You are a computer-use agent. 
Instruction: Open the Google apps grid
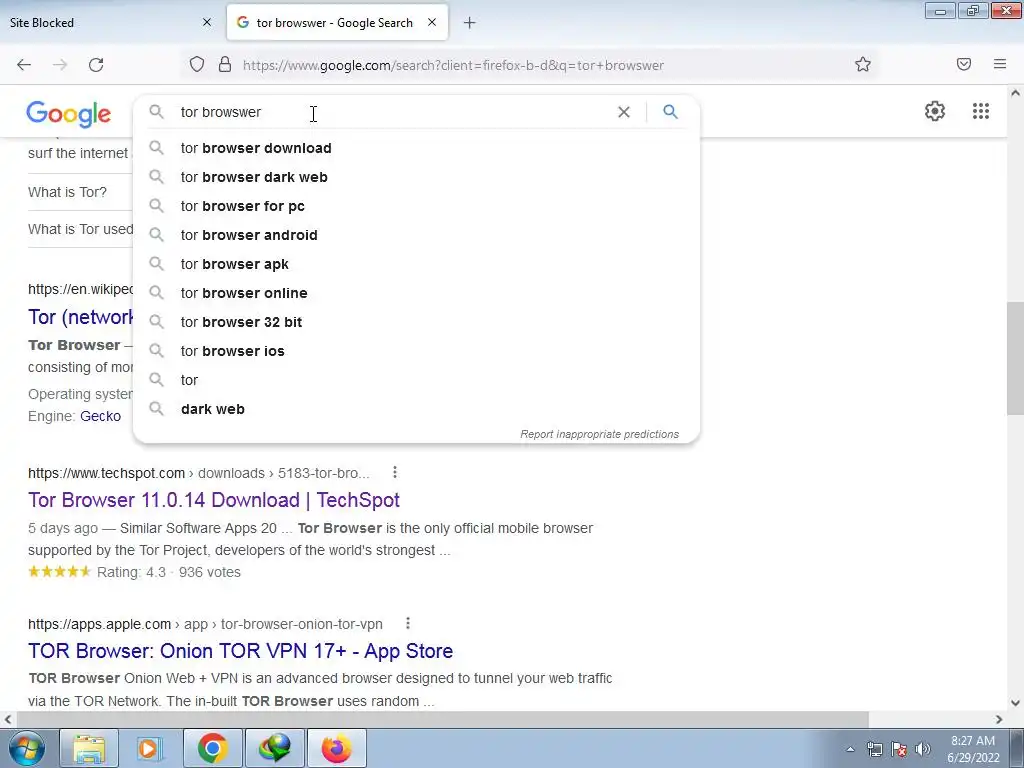pos(981,111)
